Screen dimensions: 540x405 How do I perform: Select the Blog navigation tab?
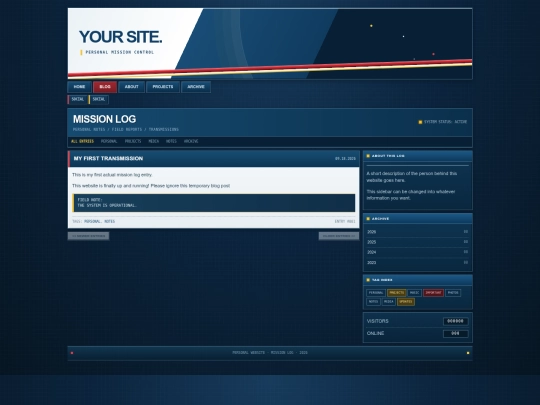pyautogui.click(x=105, y=87)
